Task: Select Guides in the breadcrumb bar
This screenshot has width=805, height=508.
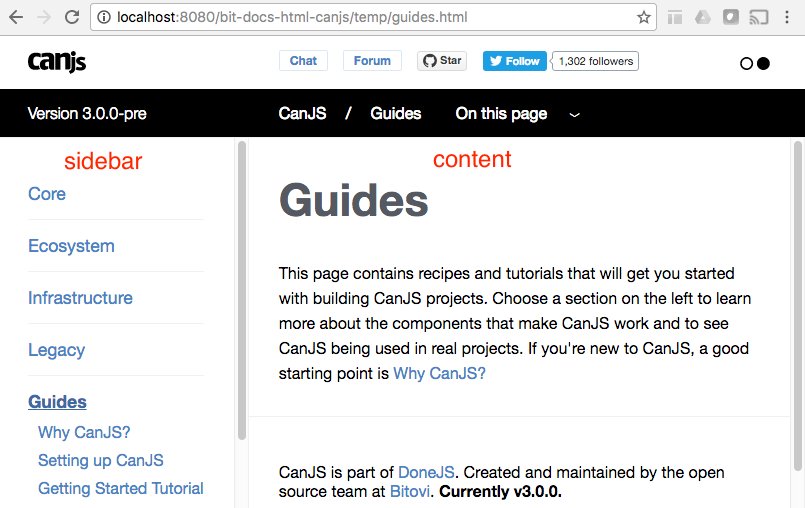Action: (x=396, y=113)
